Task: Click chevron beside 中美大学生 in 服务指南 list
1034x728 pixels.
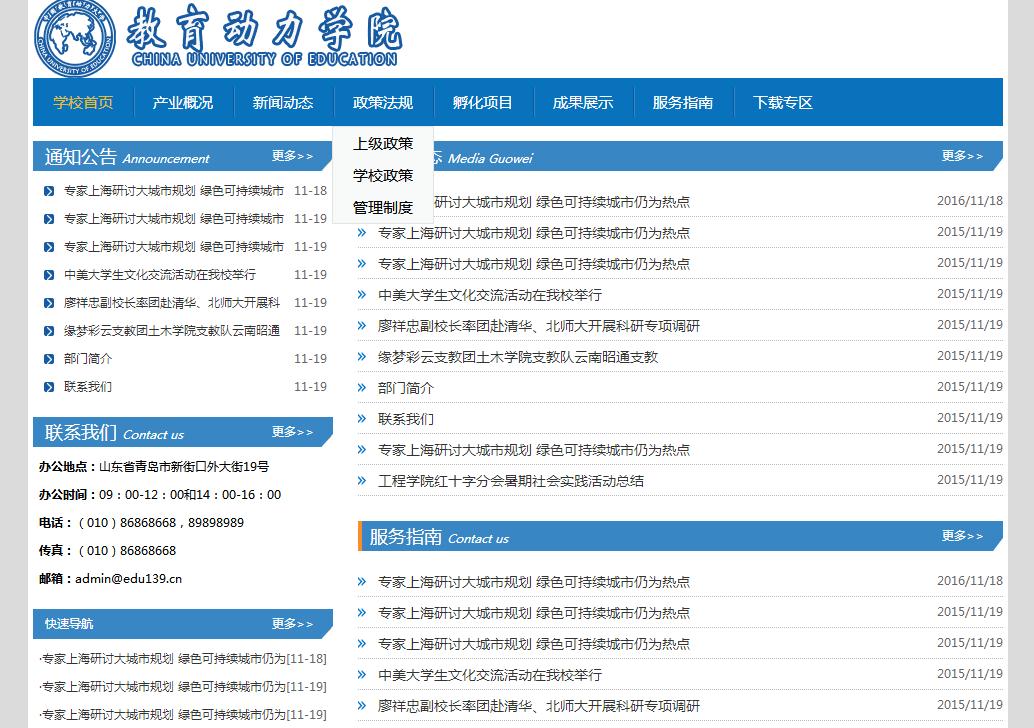Action: (x=363, y=675)
